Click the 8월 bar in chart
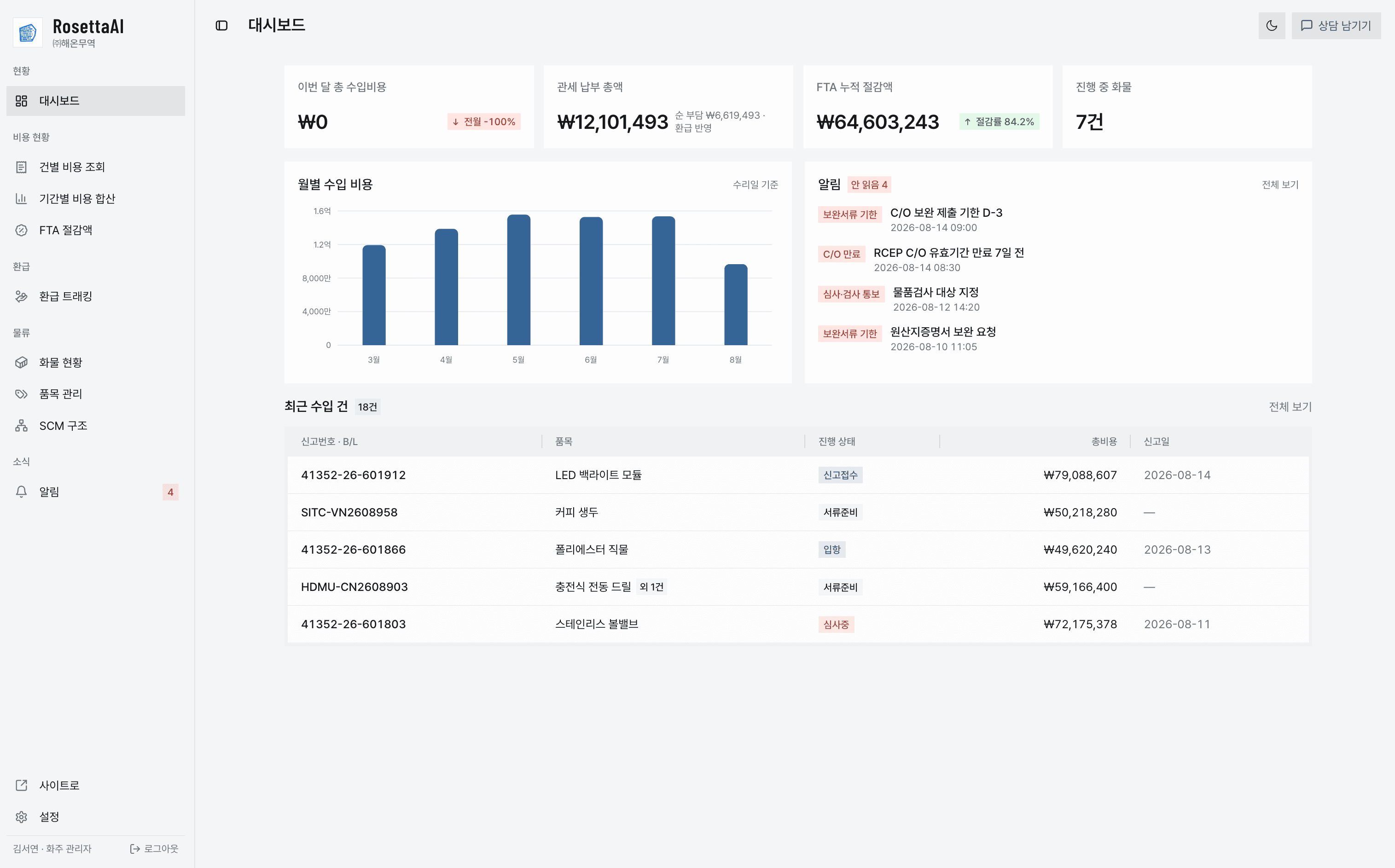Image resolution: width=1395 pixels, height=868 pixels. (736, 305)
